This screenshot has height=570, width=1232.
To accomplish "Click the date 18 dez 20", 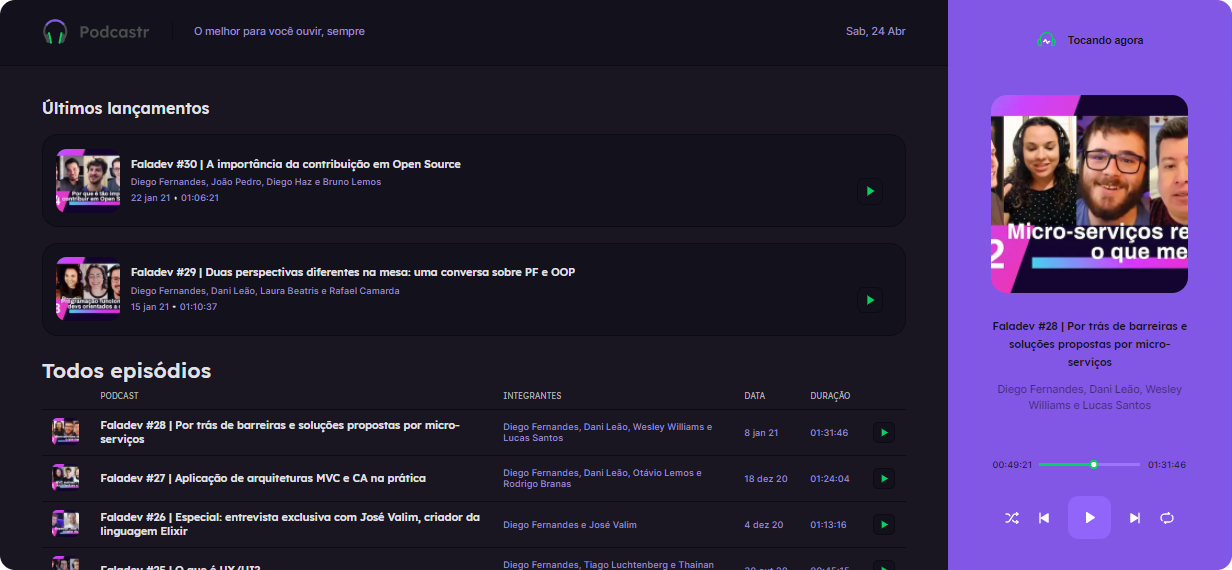I will point(766,479).
